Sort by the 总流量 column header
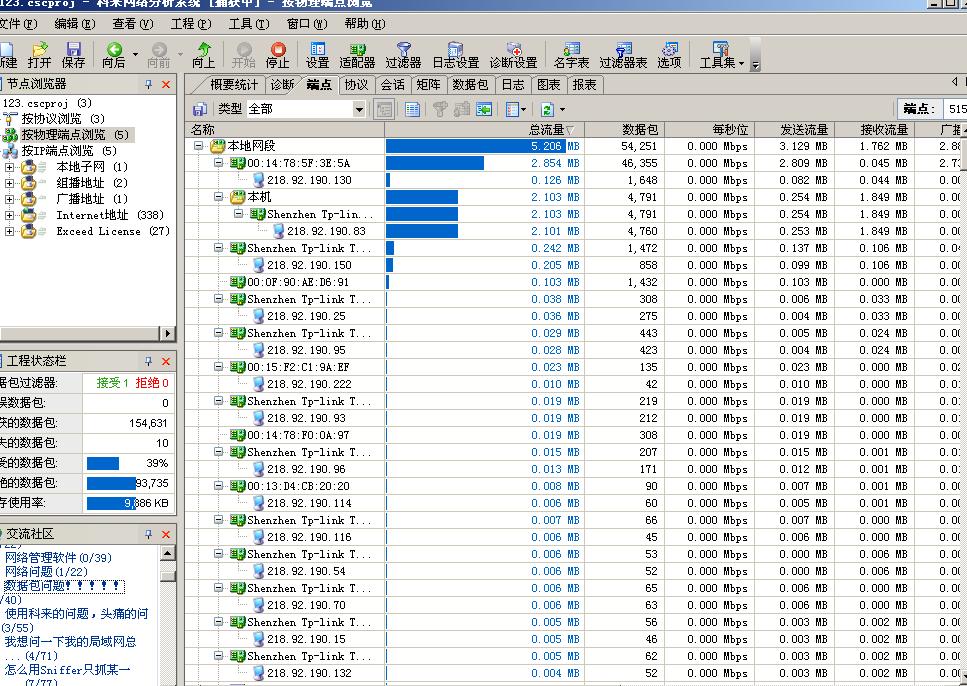Image resolution: width=967 pixels, height=686 pixels. [x=550, y=129]
